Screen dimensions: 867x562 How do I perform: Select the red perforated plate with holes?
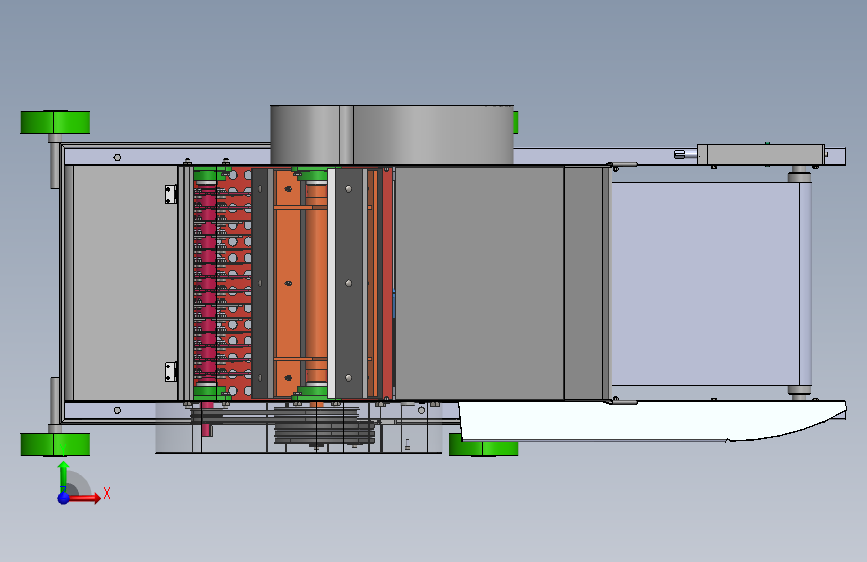pyautogui.click(x=235, y=283)
